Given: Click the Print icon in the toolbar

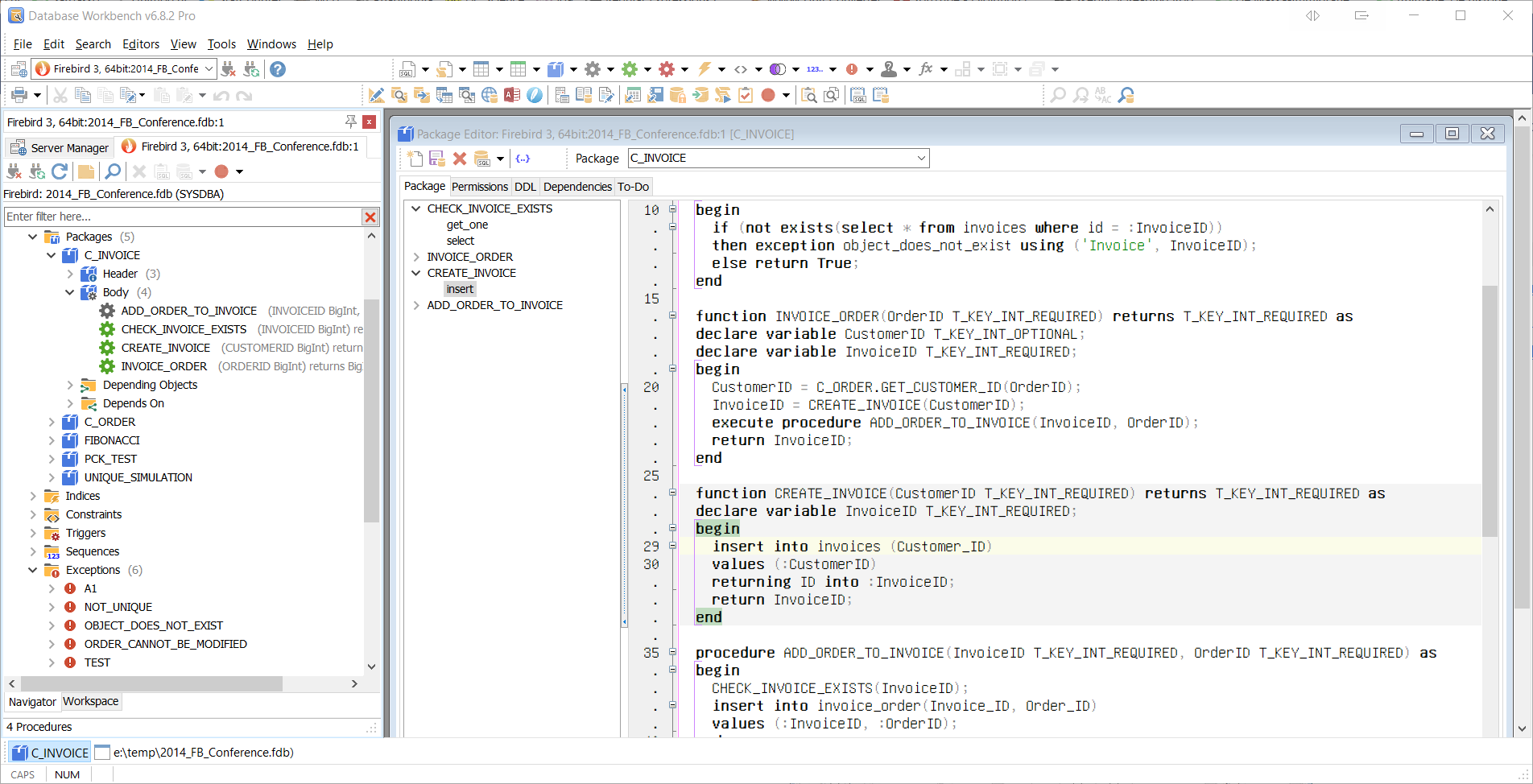Looking at the screenshot, I should [x=19, y=96].
